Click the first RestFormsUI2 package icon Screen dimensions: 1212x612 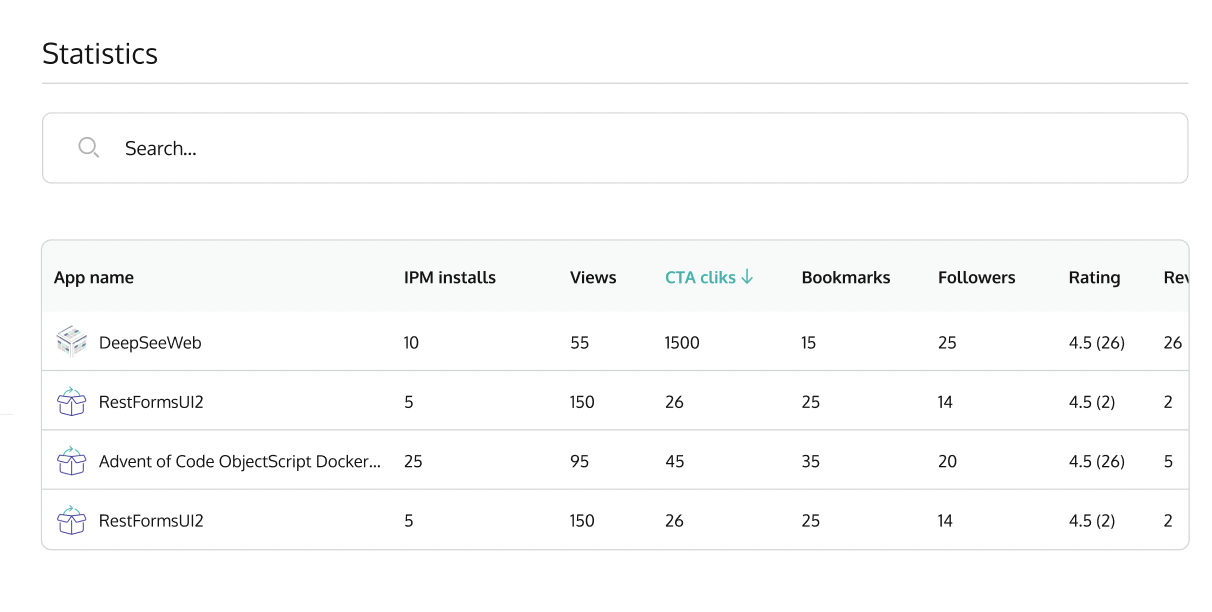tap(71, 402)
